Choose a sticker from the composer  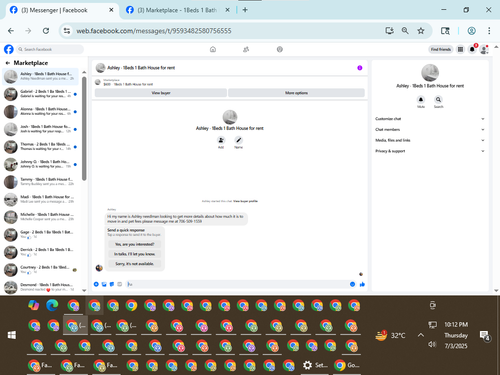(112, 284)
